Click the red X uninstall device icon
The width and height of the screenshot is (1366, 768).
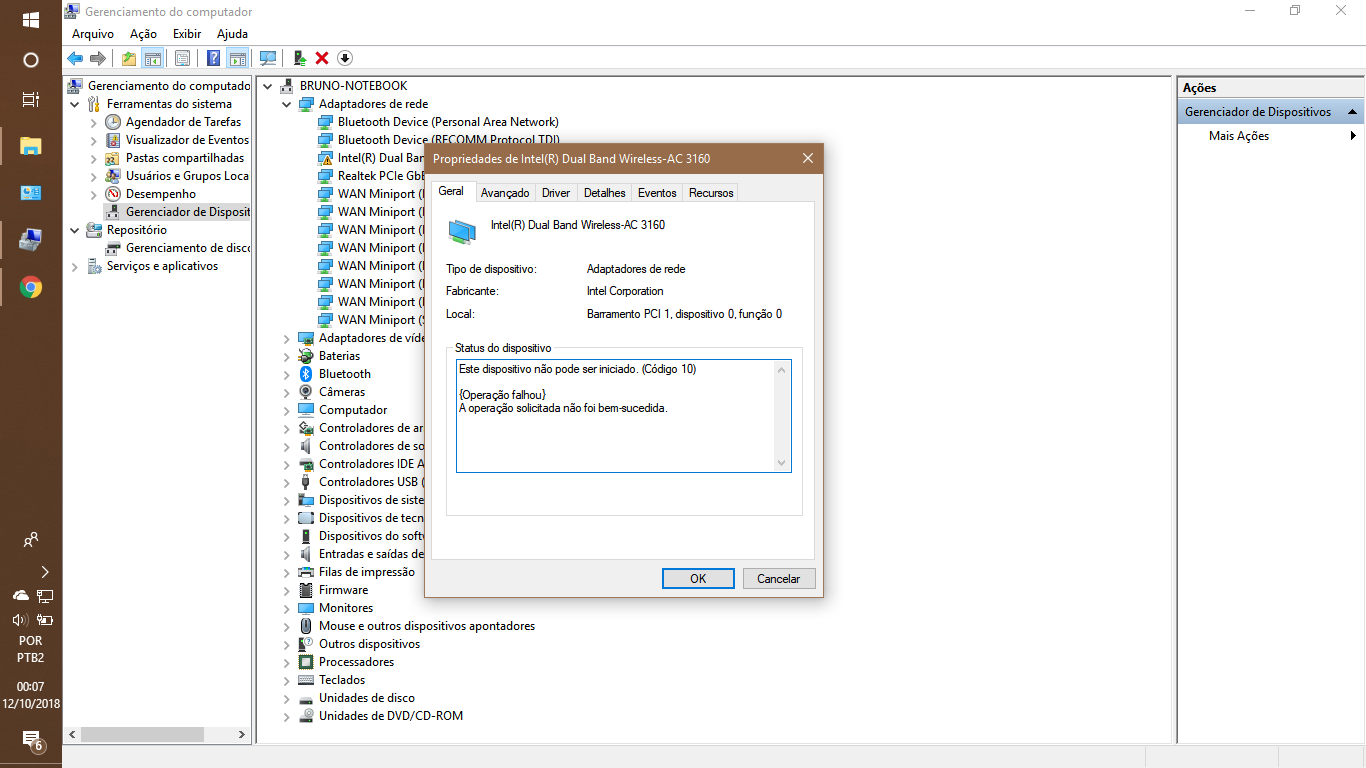click(x=322, y=58)
